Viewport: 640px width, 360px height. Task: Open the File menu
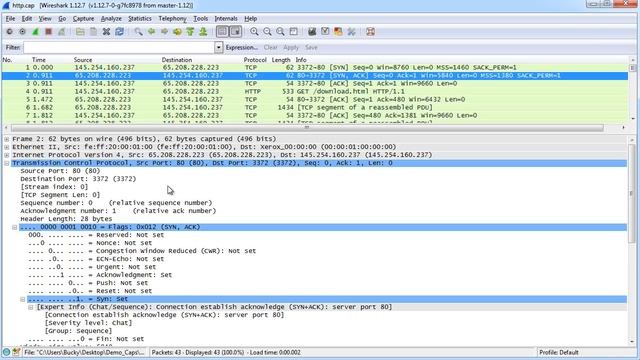(x=10, y=19)
